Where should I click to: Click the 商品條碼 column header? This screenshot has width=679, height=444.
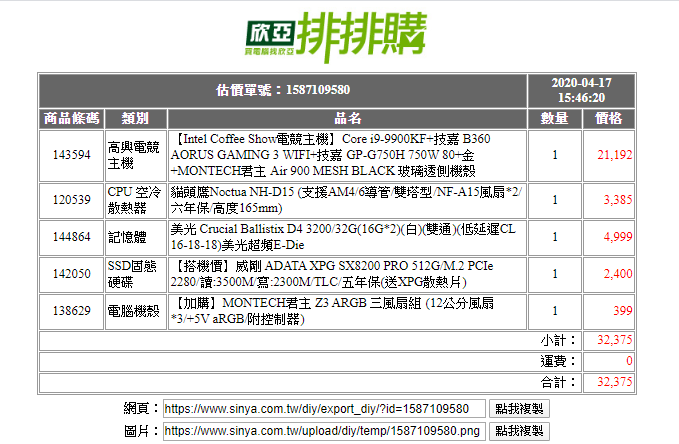pyautogui.click(x=71, y=118)
